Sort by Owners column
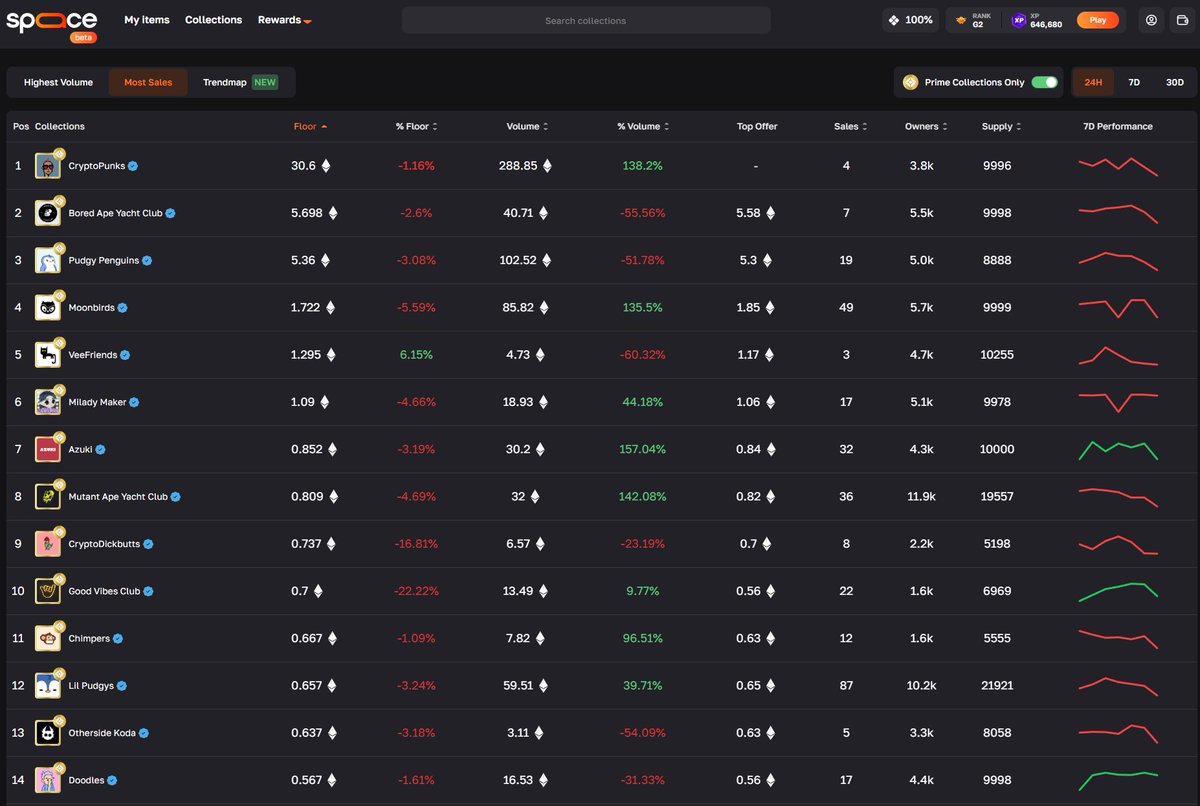1200x806 pixels. [926, 126]
